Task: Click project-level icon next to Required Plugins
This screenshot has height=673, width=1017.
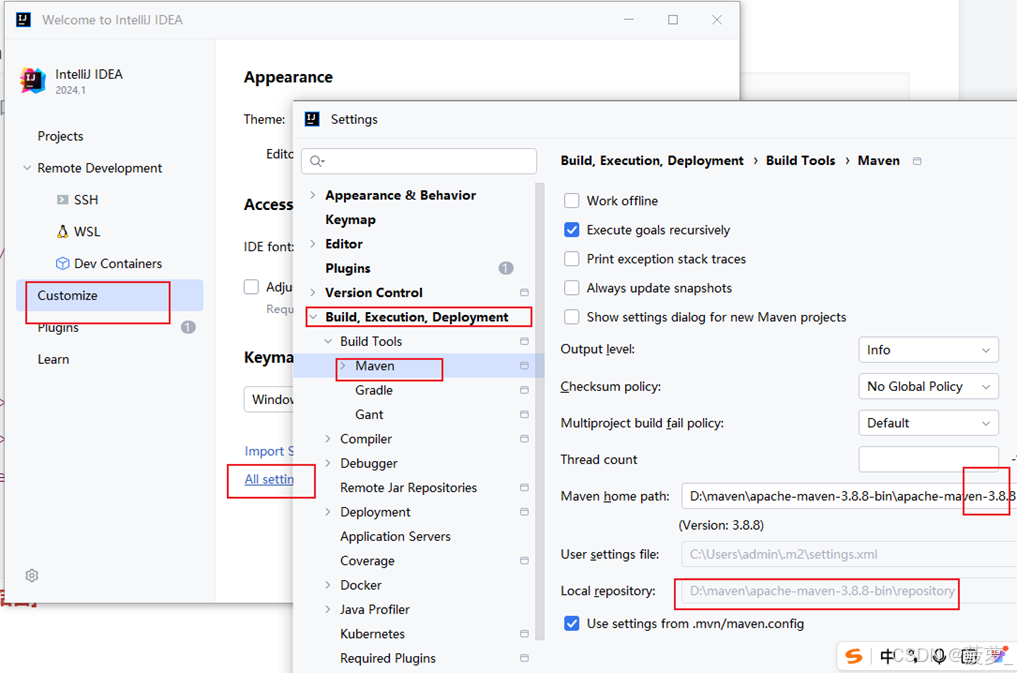Action: 524,658
